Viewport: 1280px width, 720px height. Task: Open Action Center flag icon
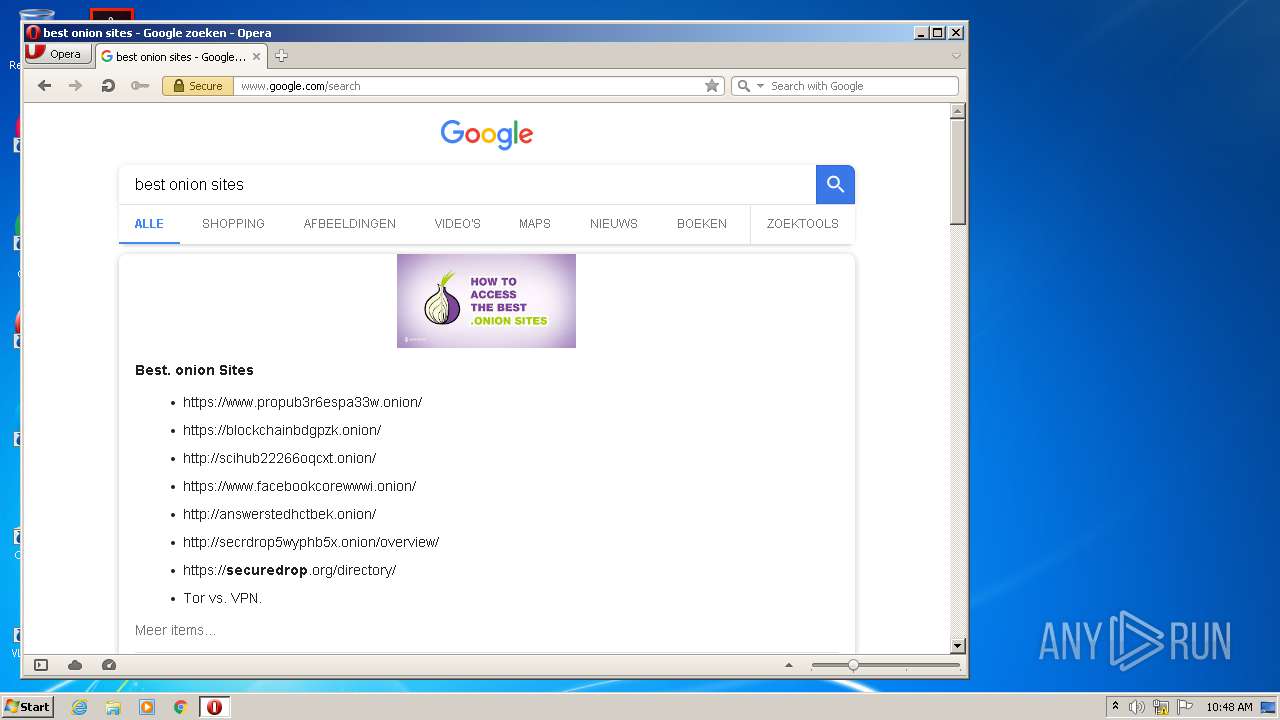click(1185, 707)
